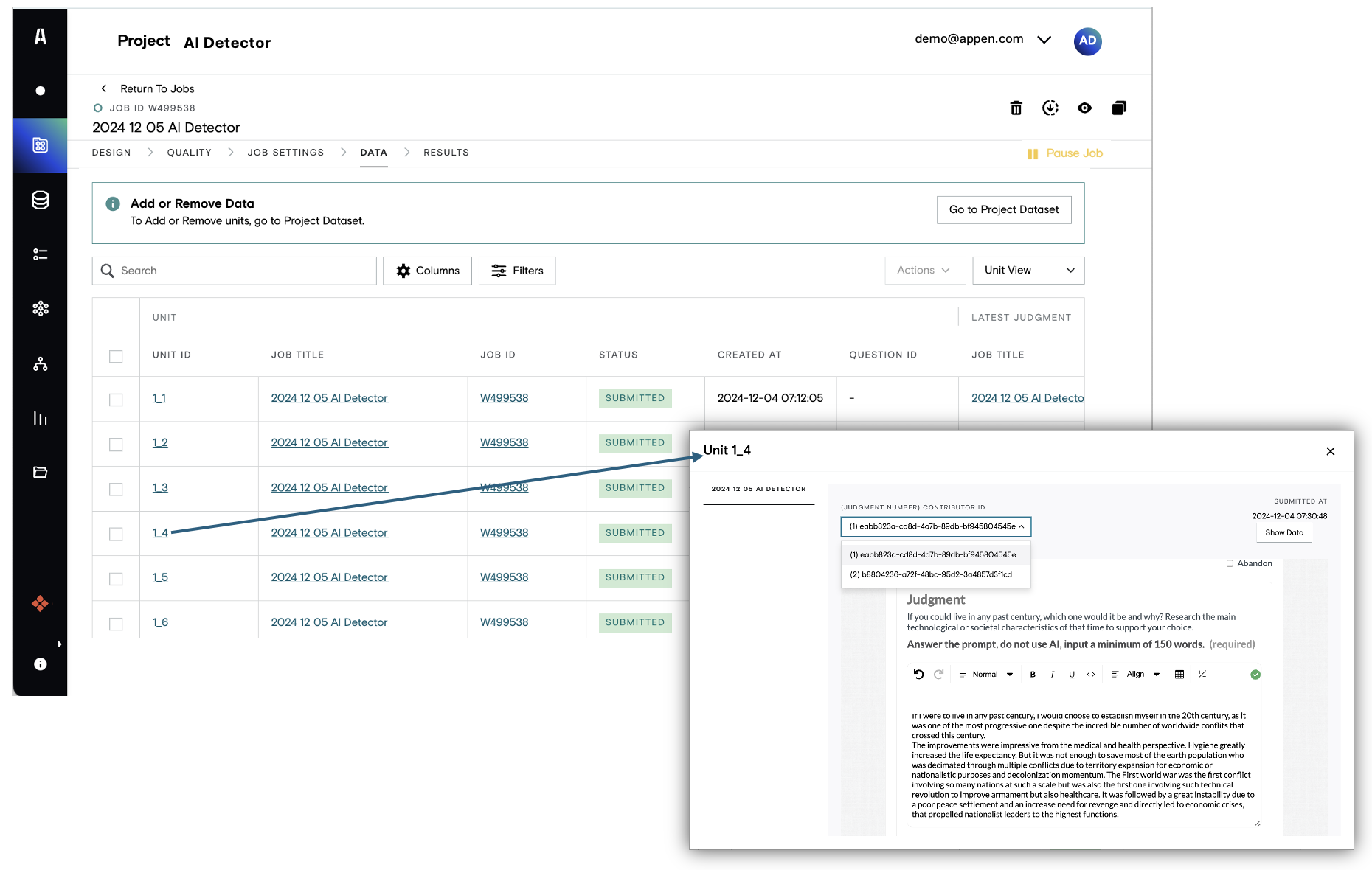Click Go to Project Dataset button

pos(1003,210)
